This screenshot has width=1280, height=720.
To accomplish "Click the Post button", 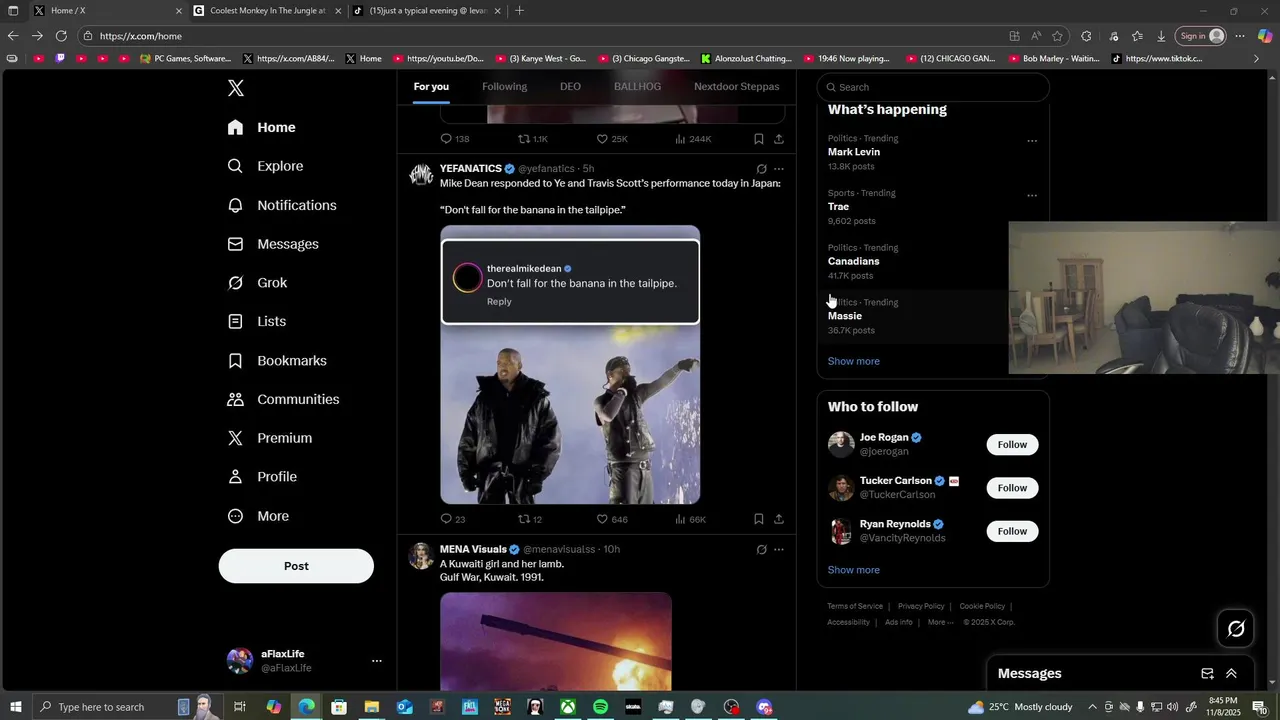I will (296, 566).
